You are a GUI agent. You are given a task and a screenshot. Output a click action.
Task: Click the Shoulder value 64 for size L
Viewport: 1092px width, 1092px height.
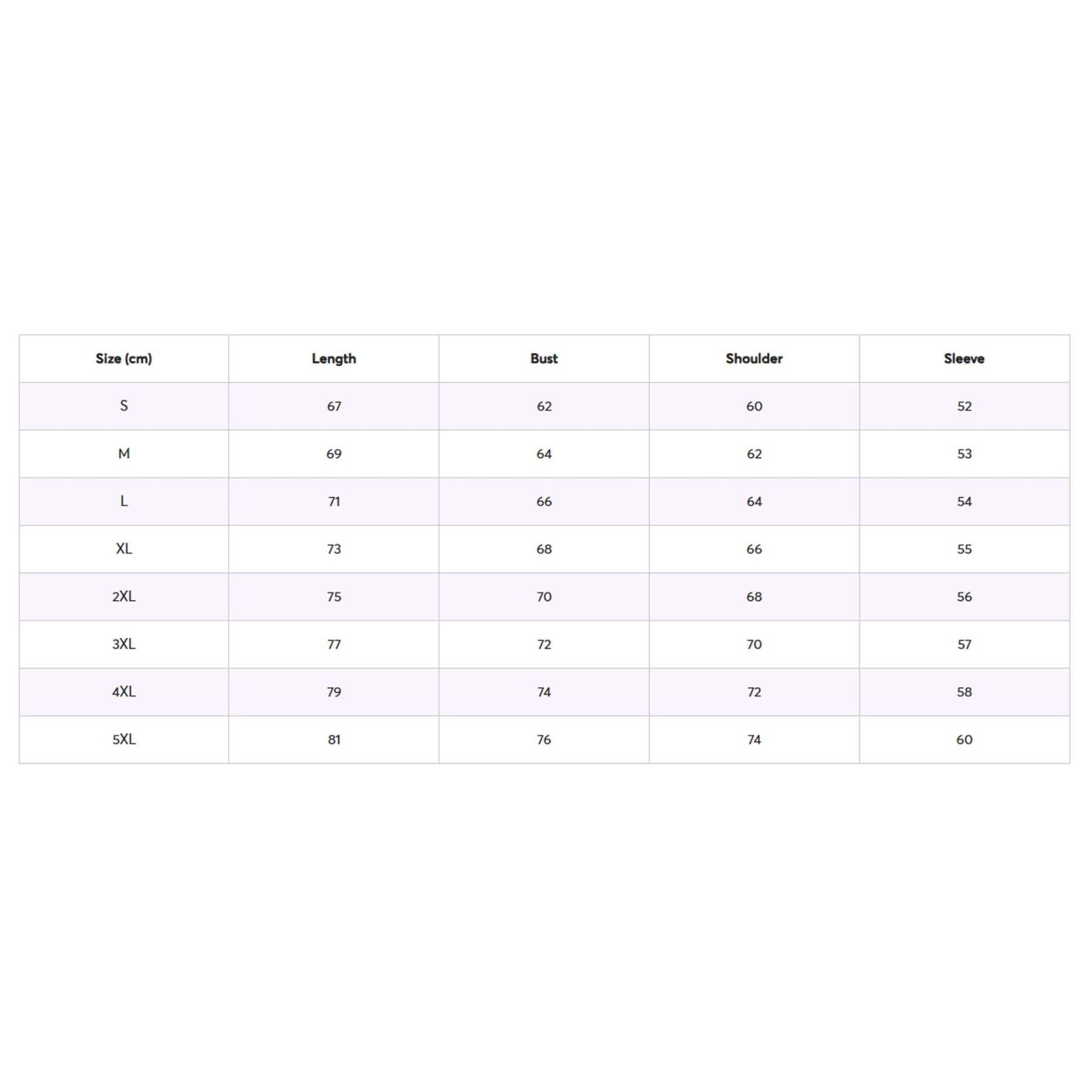click(754, 502)
